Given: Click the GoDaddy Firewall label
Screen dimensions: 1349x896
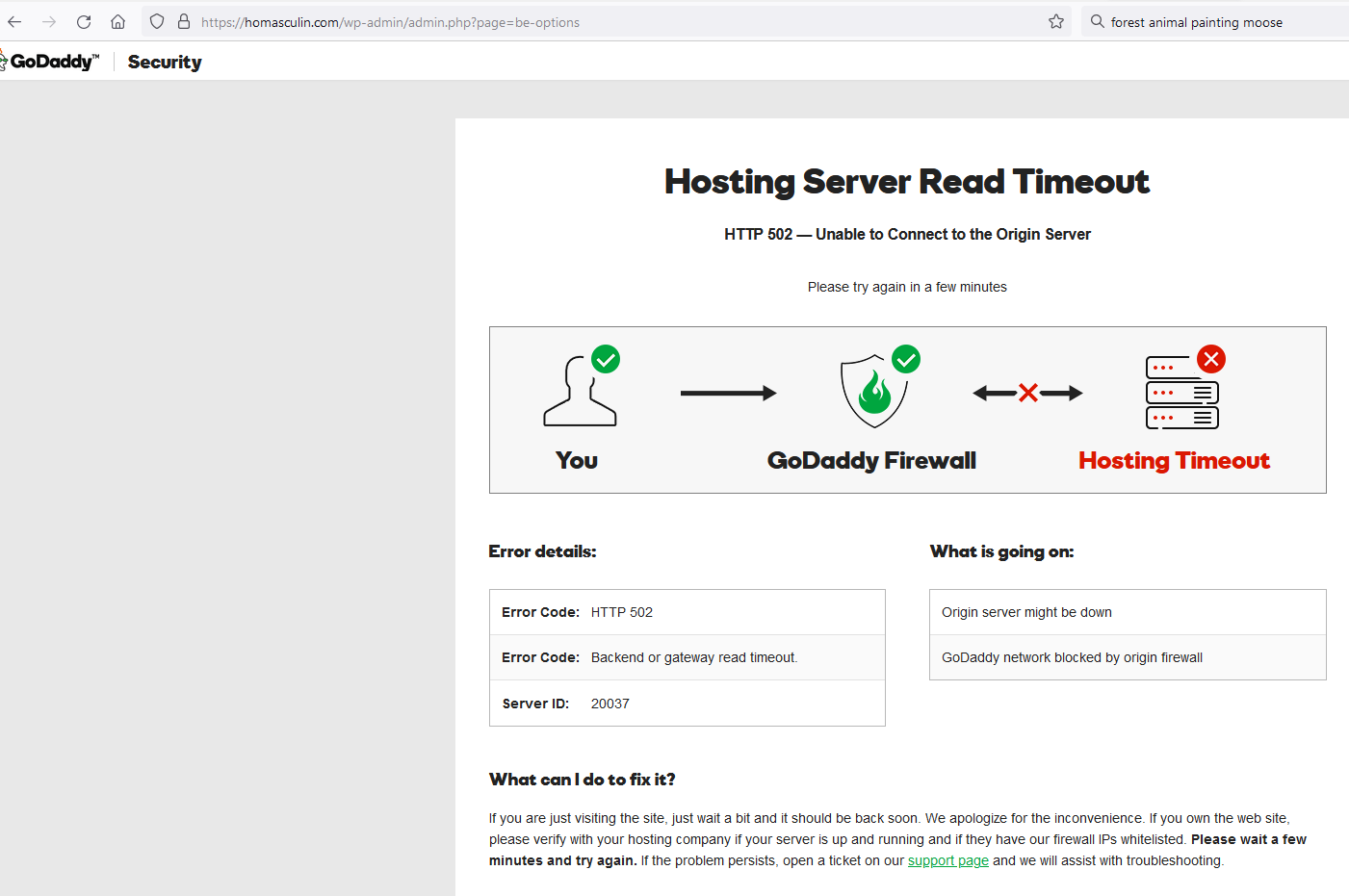Looking at the screenshot, I should (871, 461).
